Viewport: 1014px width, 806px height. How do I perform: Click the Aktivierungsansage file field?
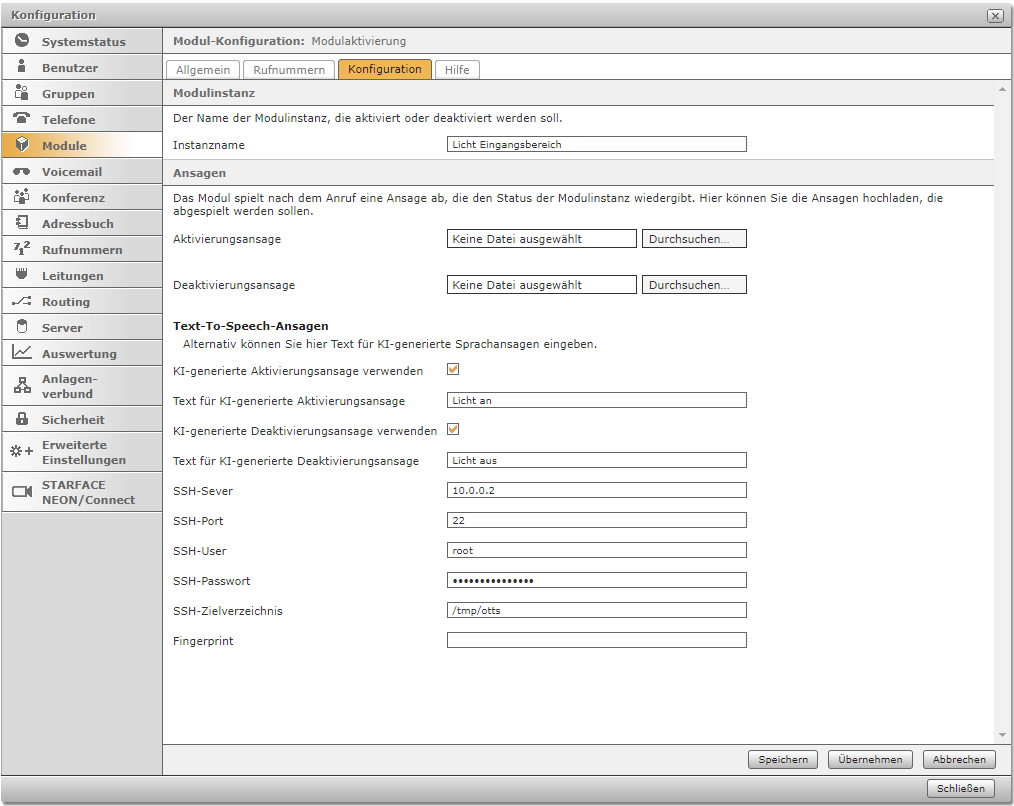point(541,239)
